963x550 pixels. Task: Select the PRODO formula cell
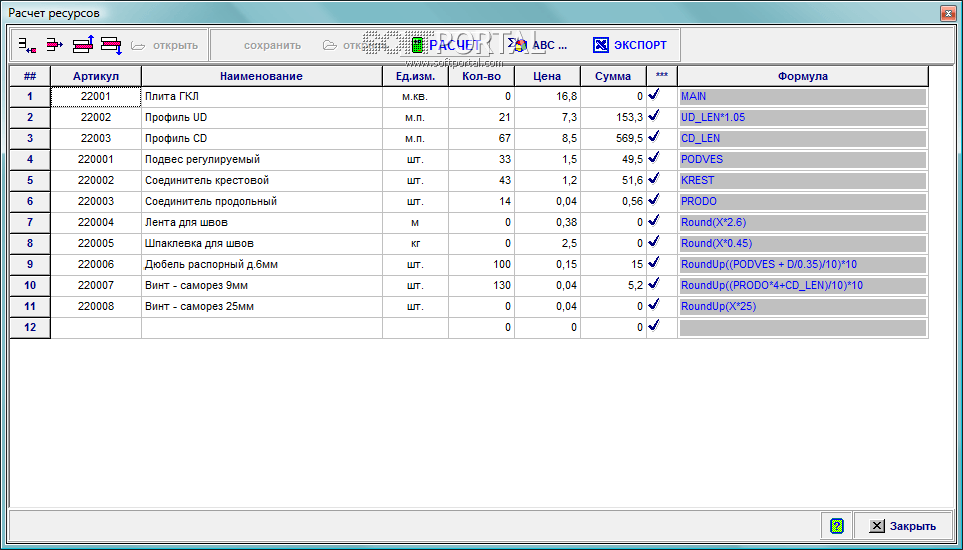click(803, 201)
